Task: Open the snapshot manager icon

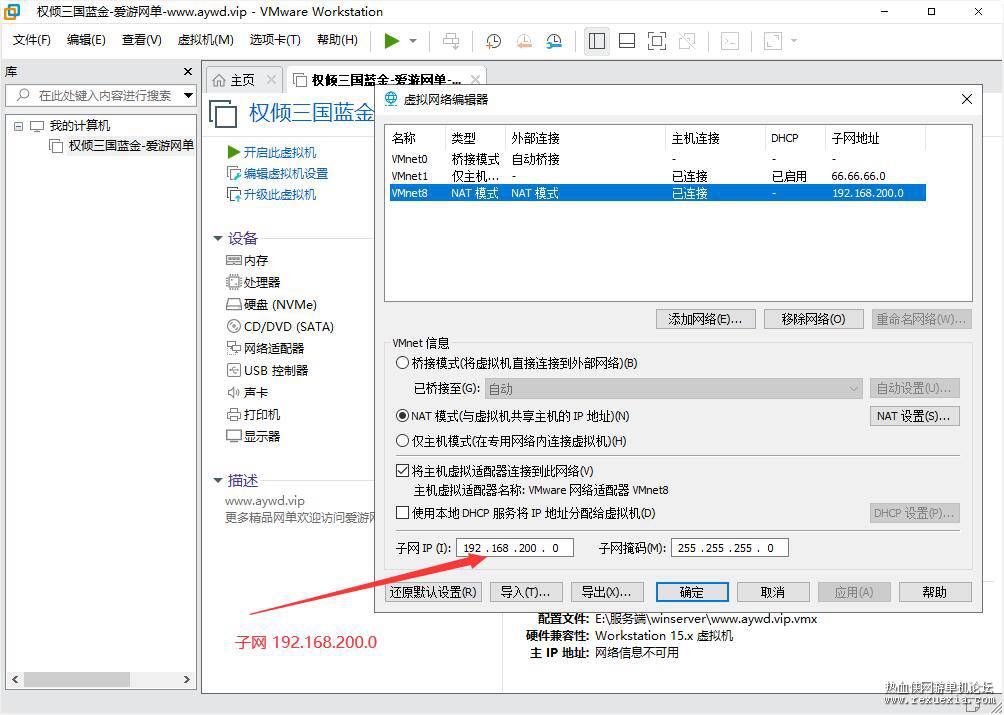Action: coord(555,41)
